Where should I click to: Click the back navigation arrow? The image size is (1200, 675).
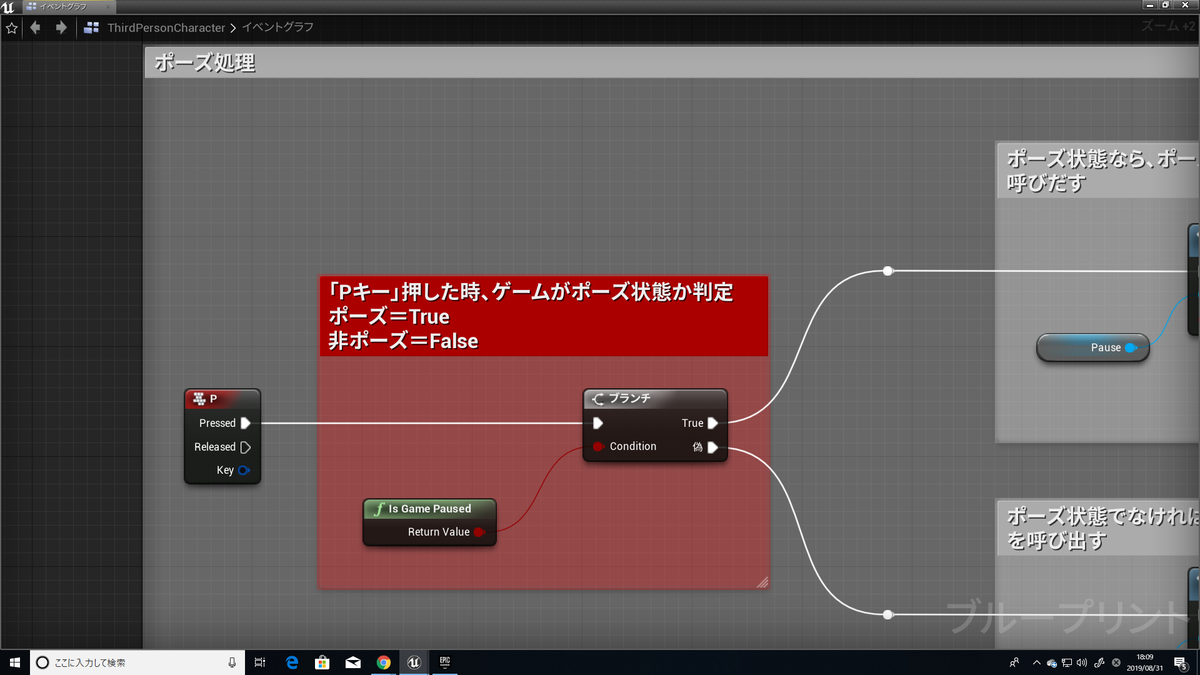(x=36, y=27)
